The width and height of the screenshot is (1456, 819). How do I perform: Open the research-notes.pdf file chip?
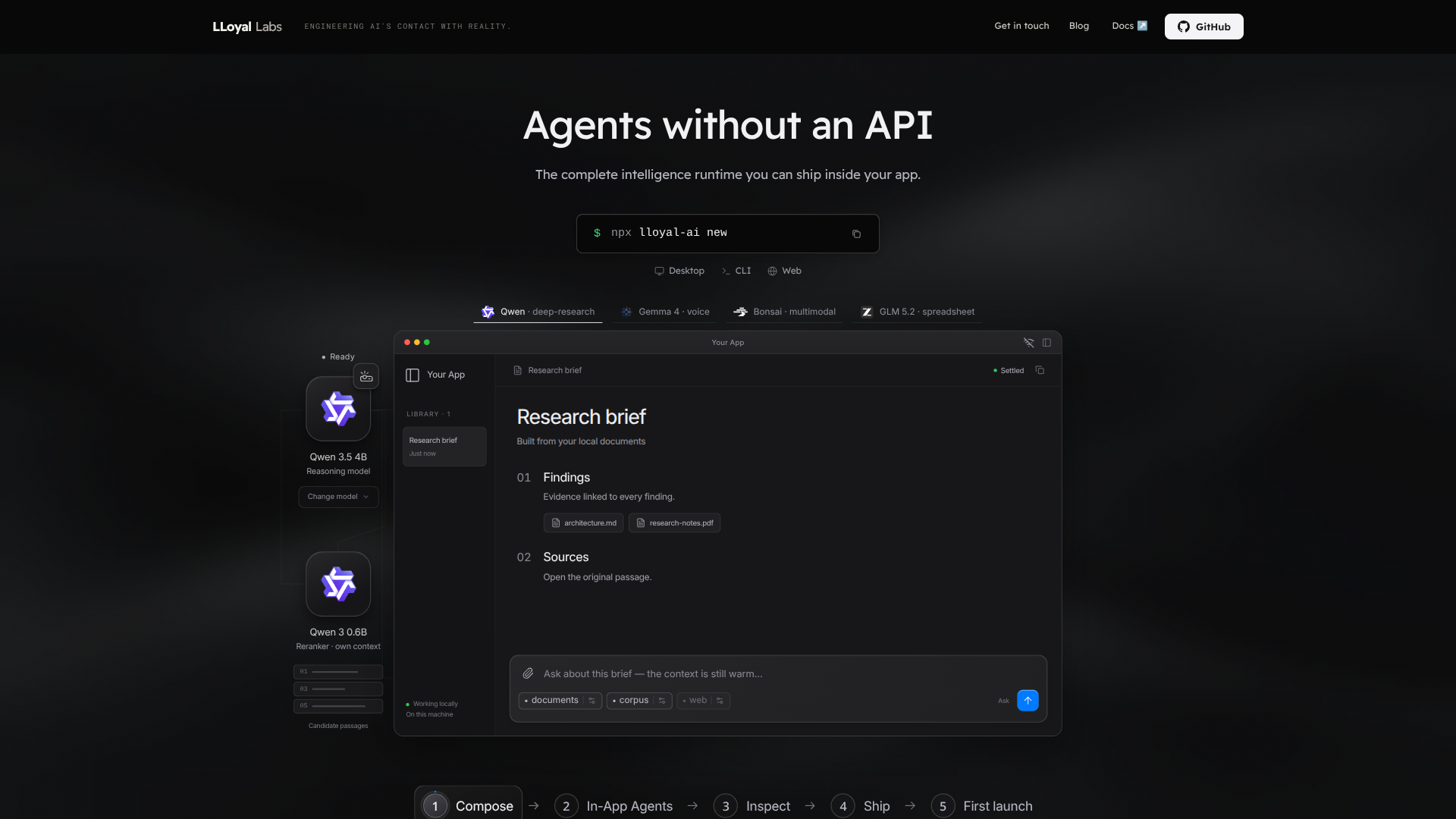click(674, 523)
